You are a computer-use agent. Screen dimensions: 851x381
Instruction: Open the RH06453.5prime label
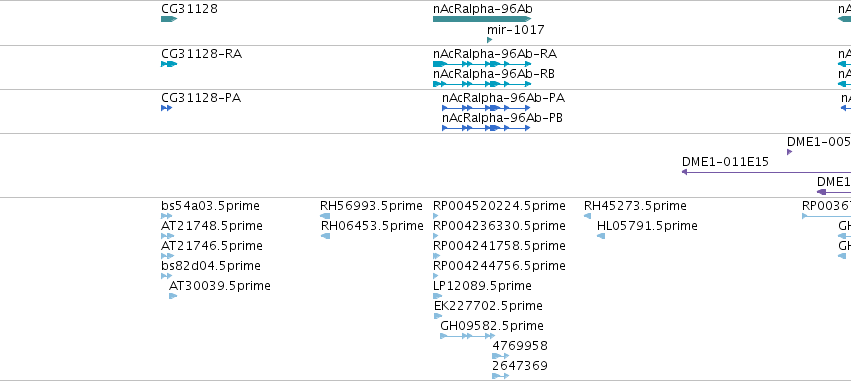pos(372,225)
